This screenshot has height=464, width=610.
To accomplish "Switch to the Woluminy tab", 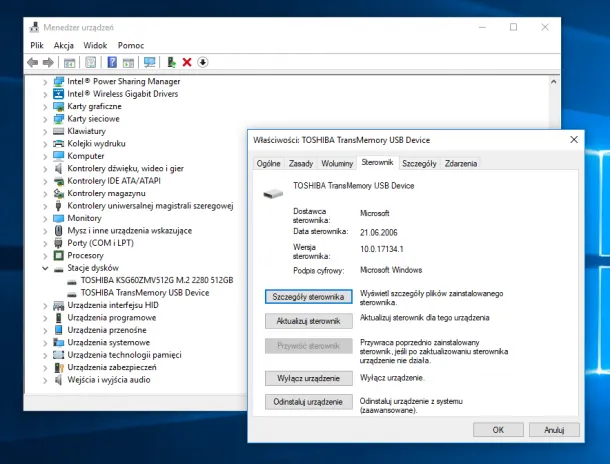I will click(x=337, y=163).
